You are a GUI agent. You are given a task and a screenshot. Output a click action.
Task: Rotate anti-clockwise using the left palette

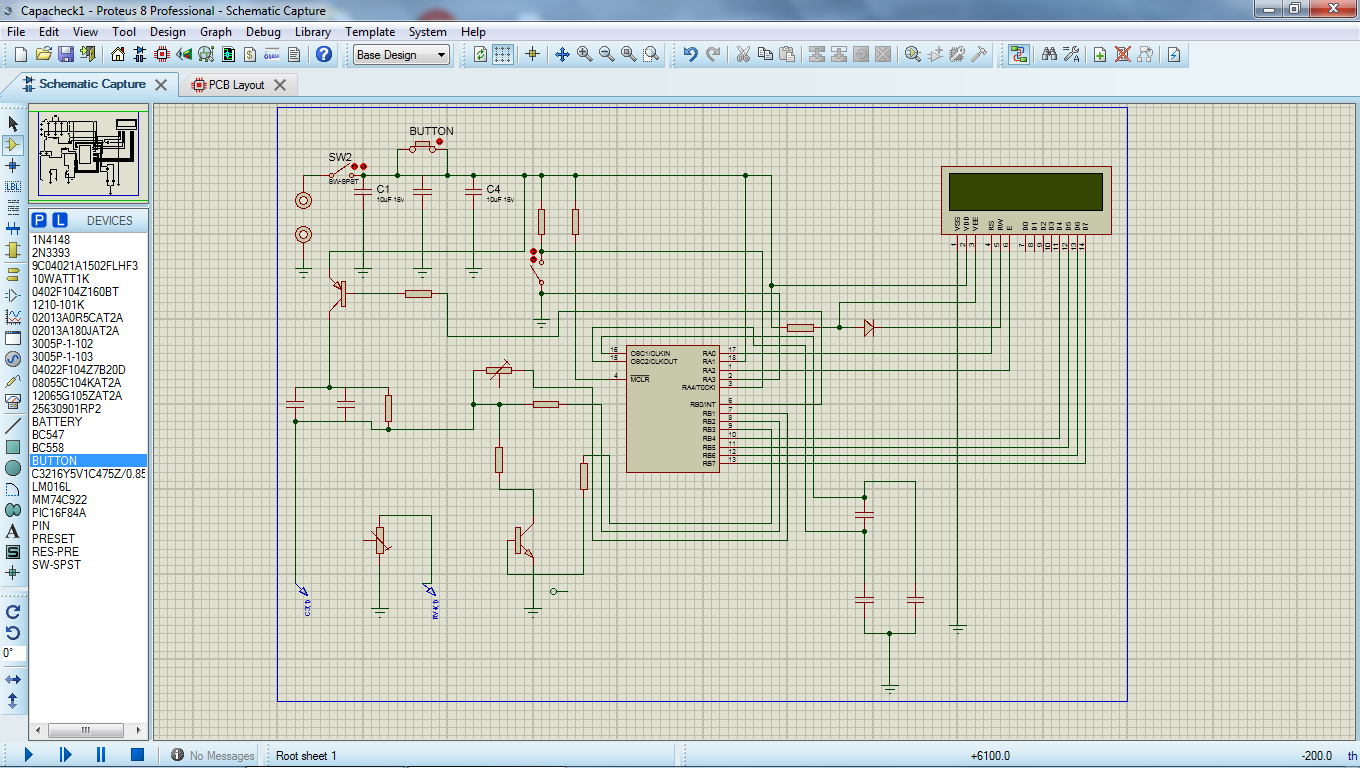click(13, 632)
